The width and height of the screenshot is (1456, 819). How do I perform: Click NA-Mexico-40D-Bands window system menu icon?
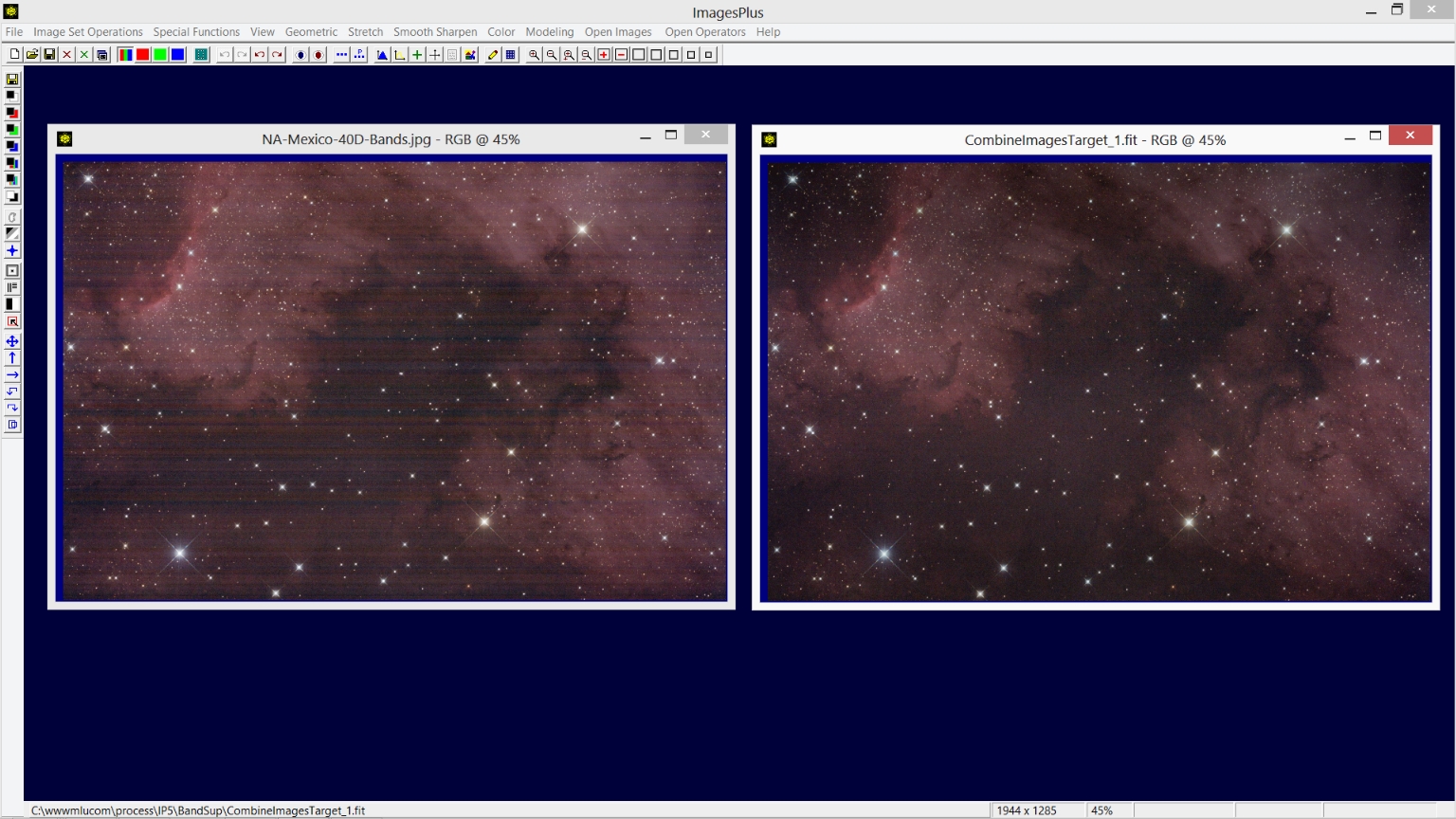pyautogui.click(x=64, y=139)
